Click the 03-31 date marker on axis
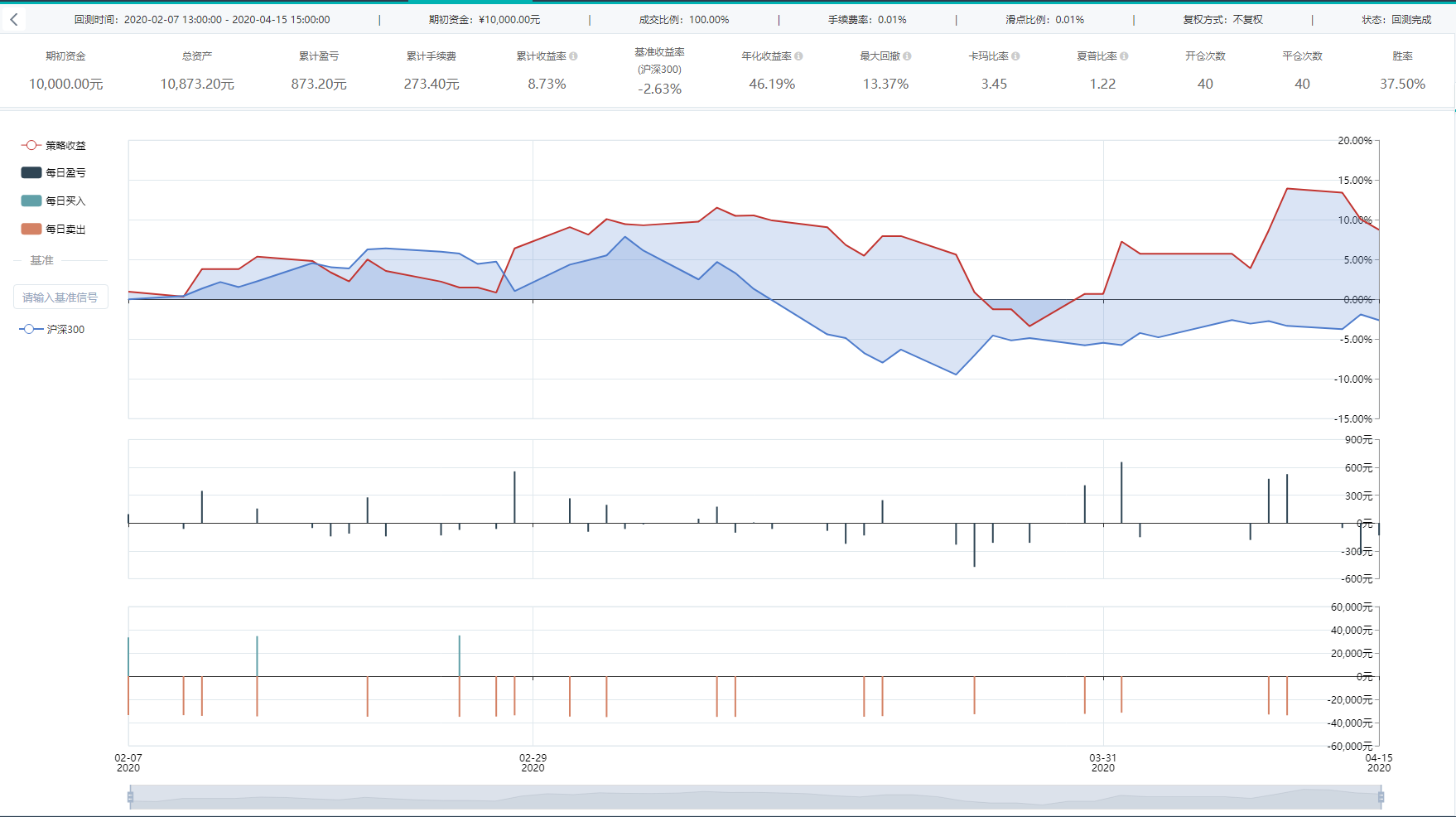Viewport: 1456px width, 817px height. coord(1103,762)
